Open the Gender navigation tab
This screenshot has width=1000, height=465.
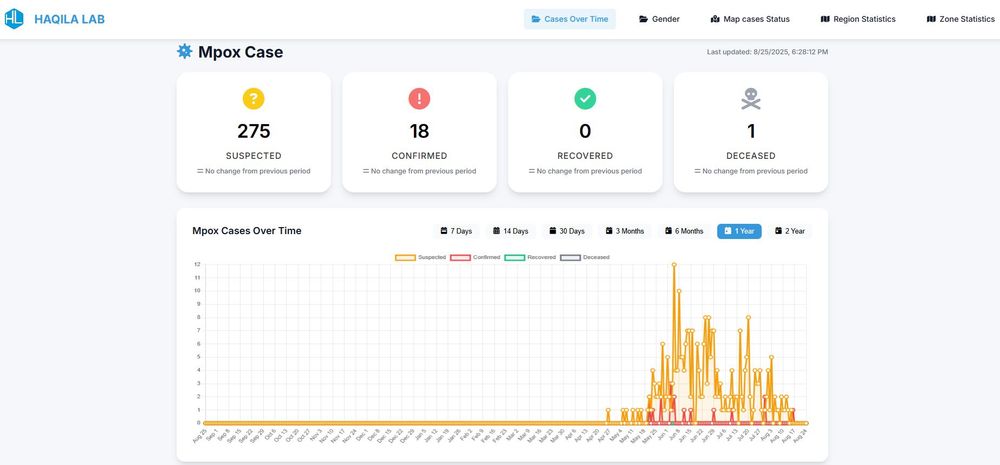point(659,19)
